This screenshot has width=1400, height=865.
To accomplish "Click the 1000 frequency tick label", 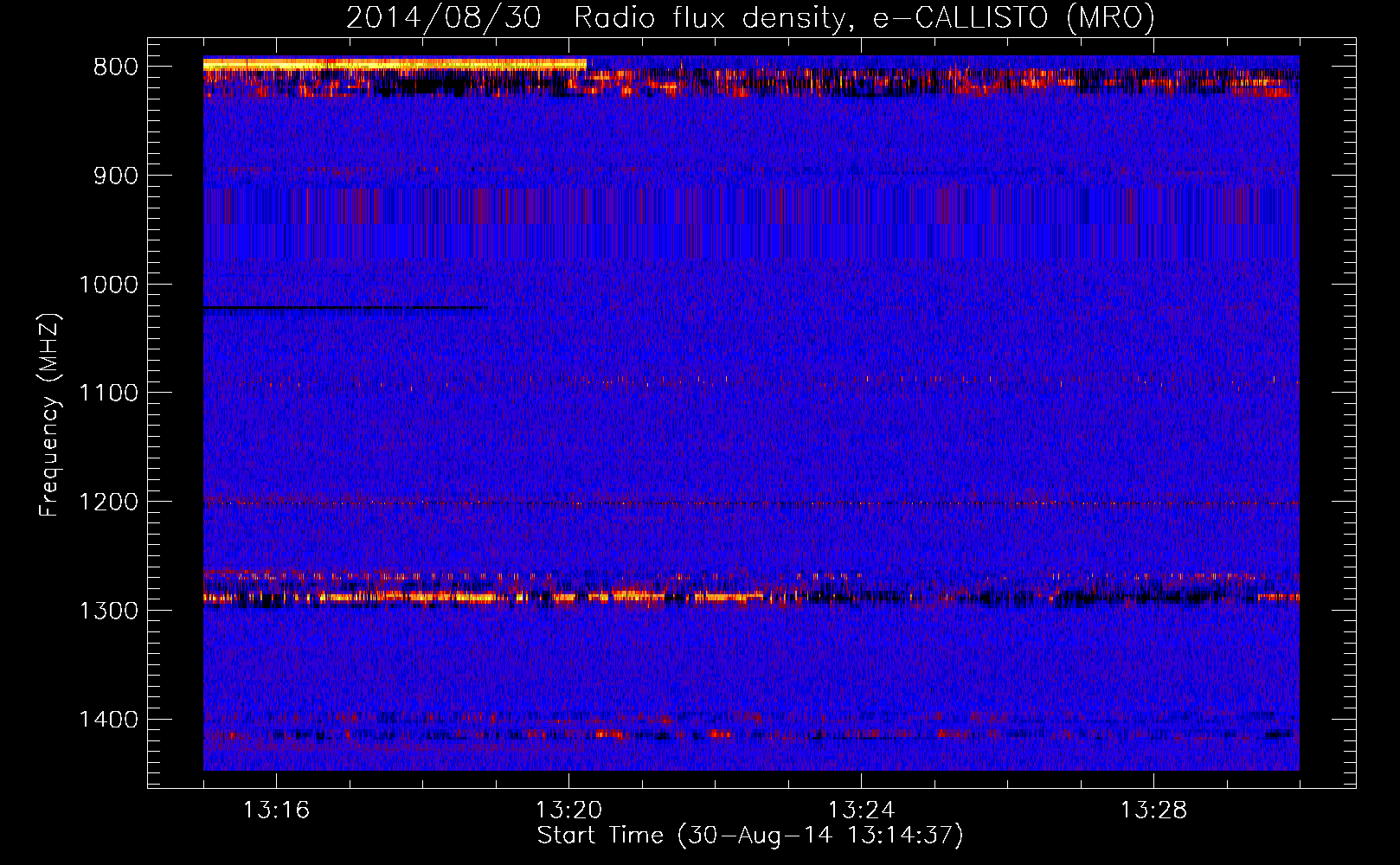I will 108,285.
